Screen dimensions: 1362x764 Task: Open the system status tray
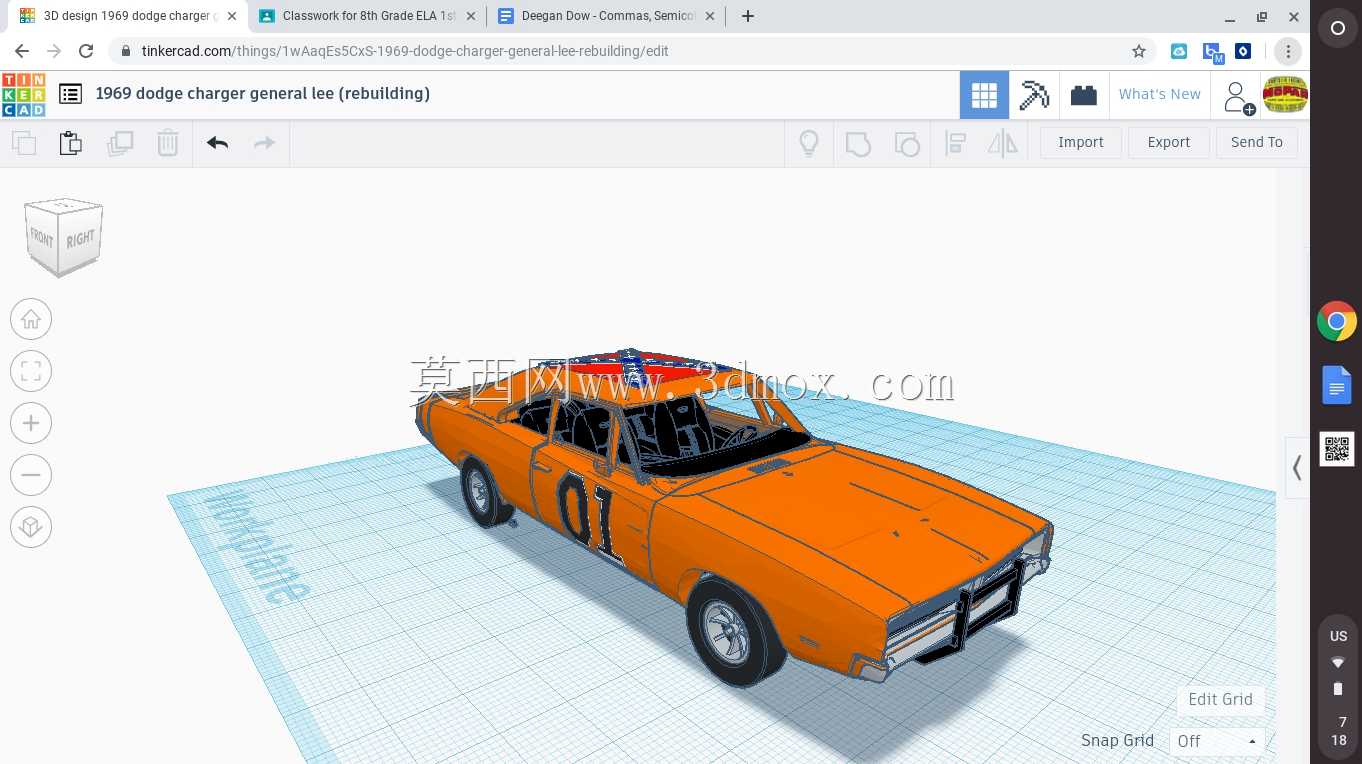point(1338,688)
